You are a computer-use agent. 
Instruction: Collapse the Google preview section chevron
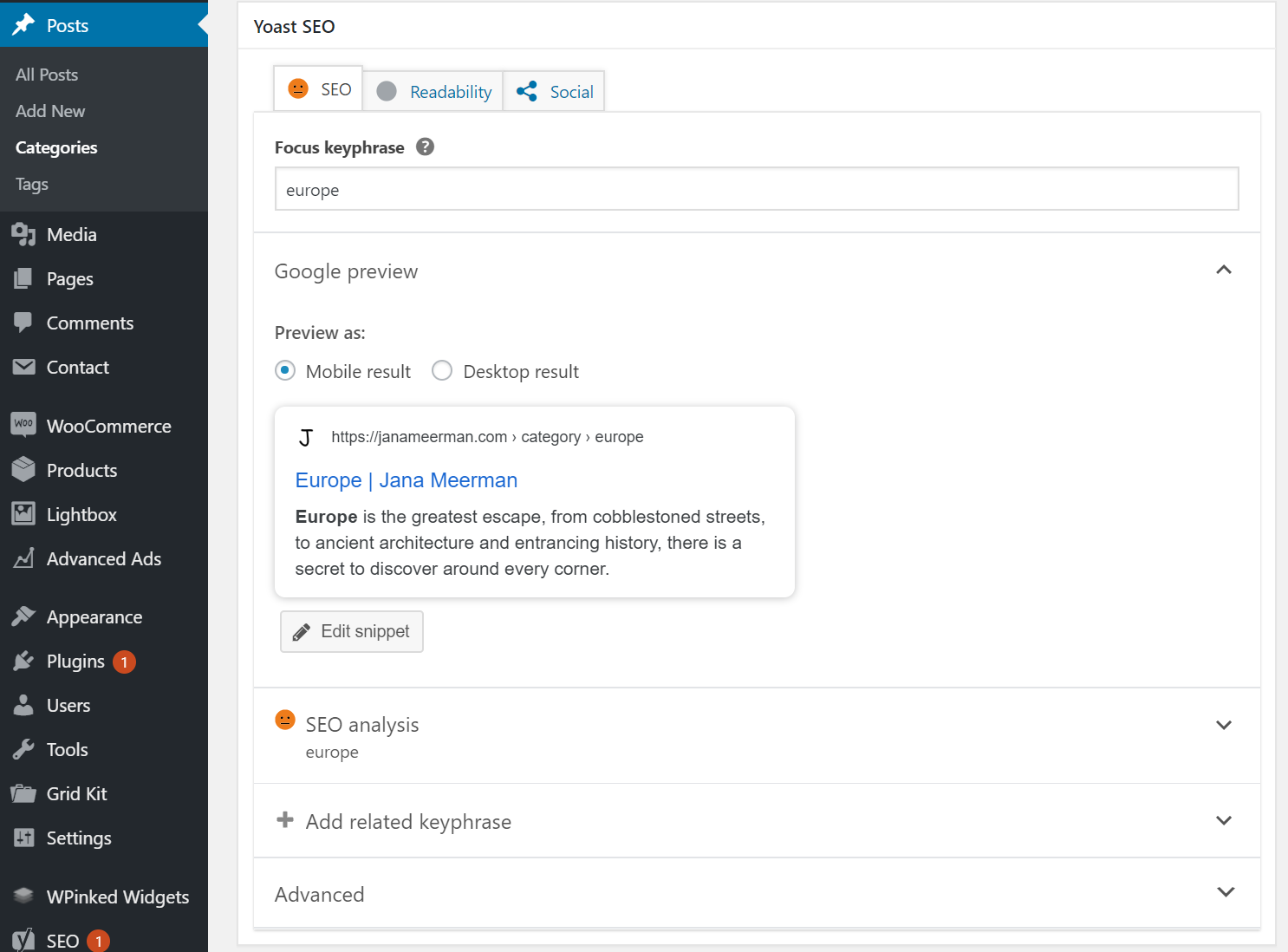tap(1224, 270)
